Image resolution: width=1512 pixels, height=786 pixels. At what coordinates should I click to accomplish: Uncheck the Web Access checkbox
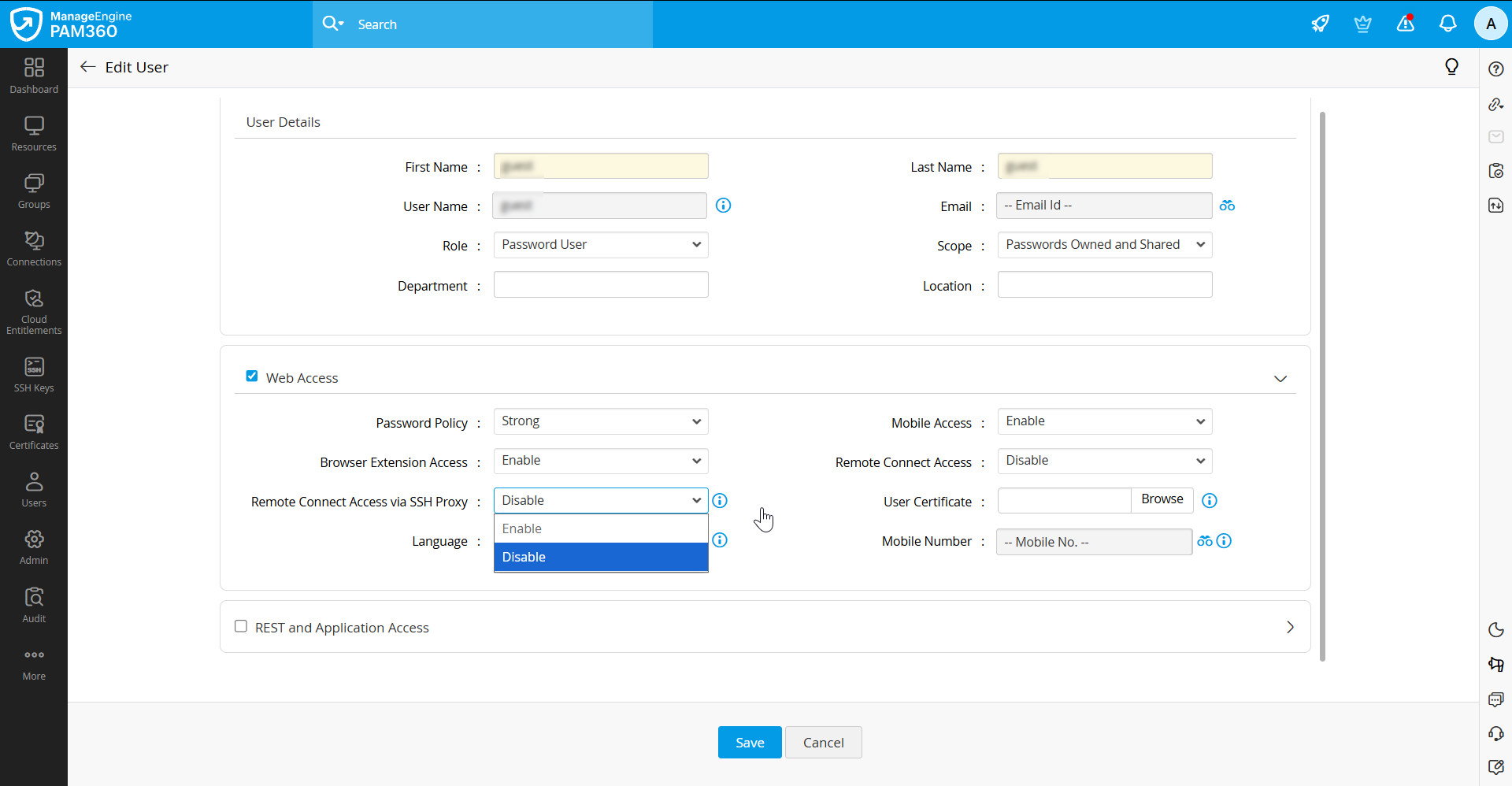[x=252, y=376]
